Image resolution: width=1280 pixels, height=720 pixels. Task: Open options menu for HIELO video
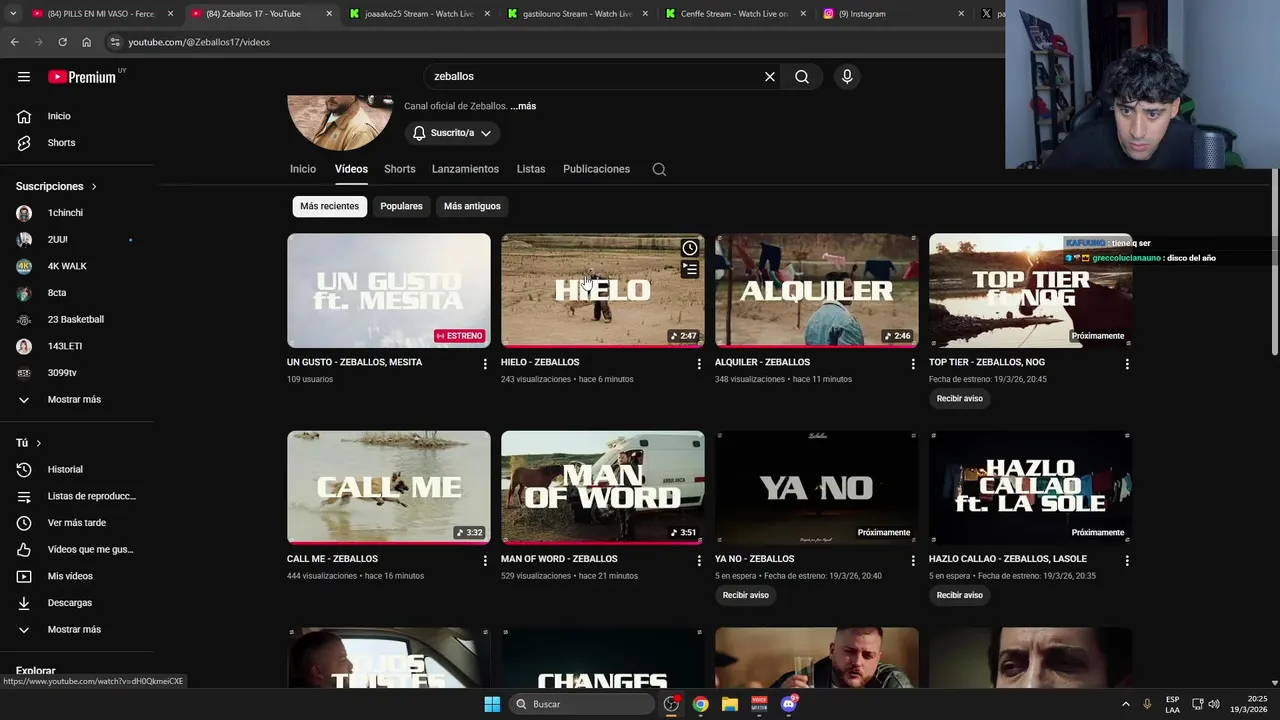coord(699,364)
